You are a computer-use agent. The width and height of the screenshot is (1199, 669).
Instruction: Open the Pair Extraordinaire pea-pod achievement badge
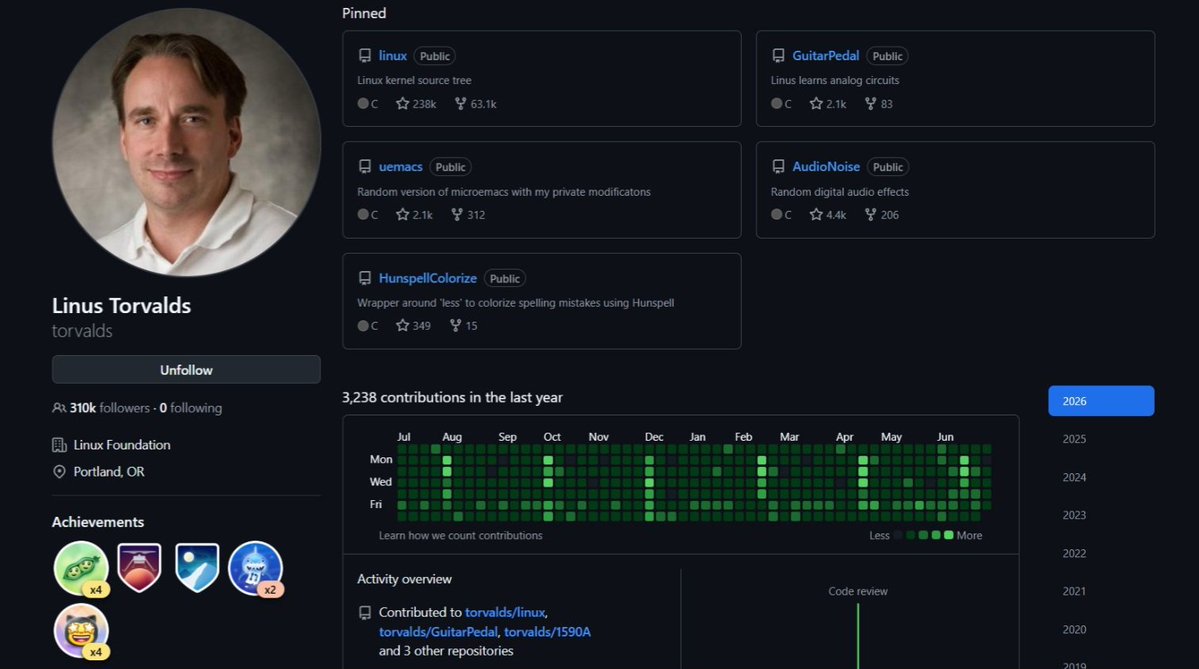pyautogui.click(x=80, y=568)
